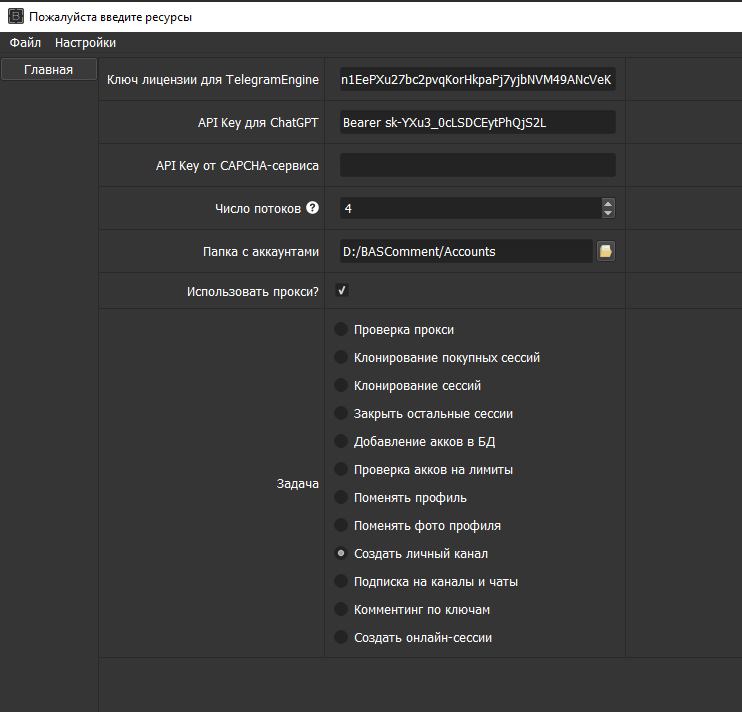Viewport: 742px width, 712px height.
Task: Uncheck the Использовать прокси checkbox
Action: [x=342, y=291]
